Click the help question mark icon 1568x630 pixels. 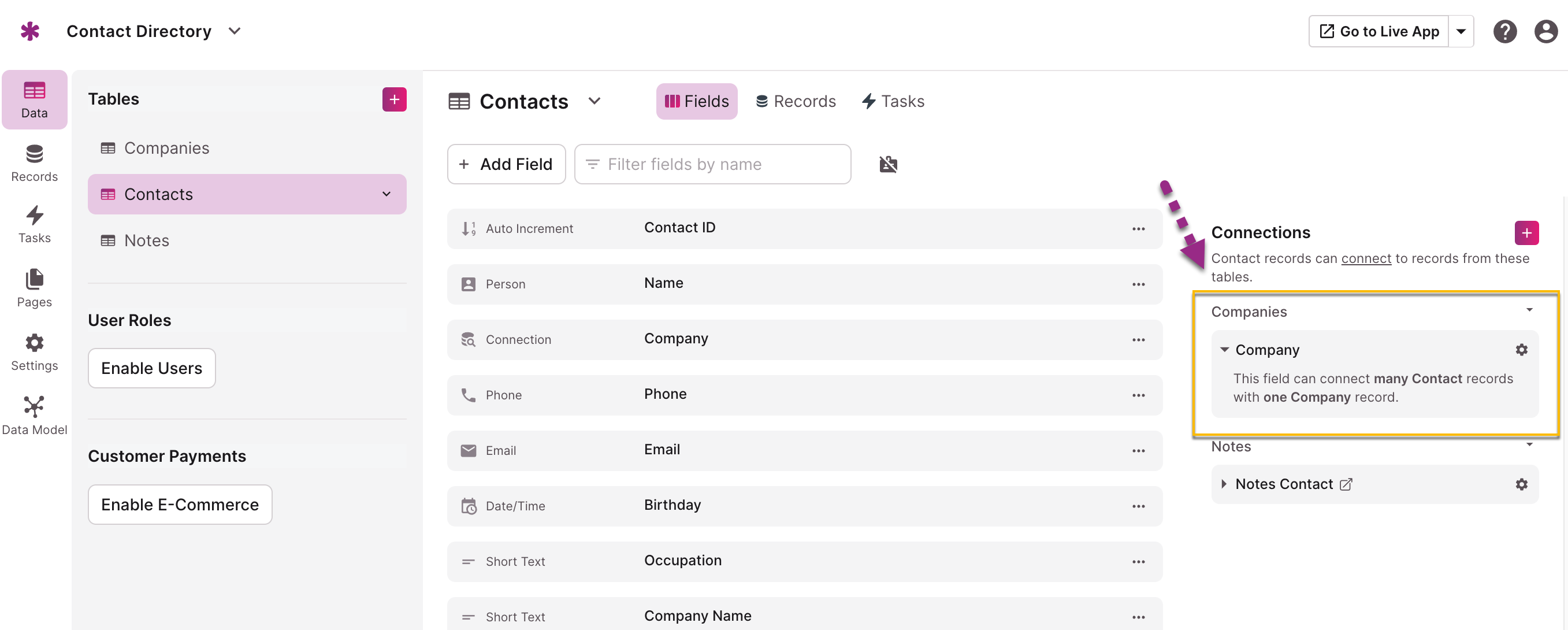click(1504, 32)
